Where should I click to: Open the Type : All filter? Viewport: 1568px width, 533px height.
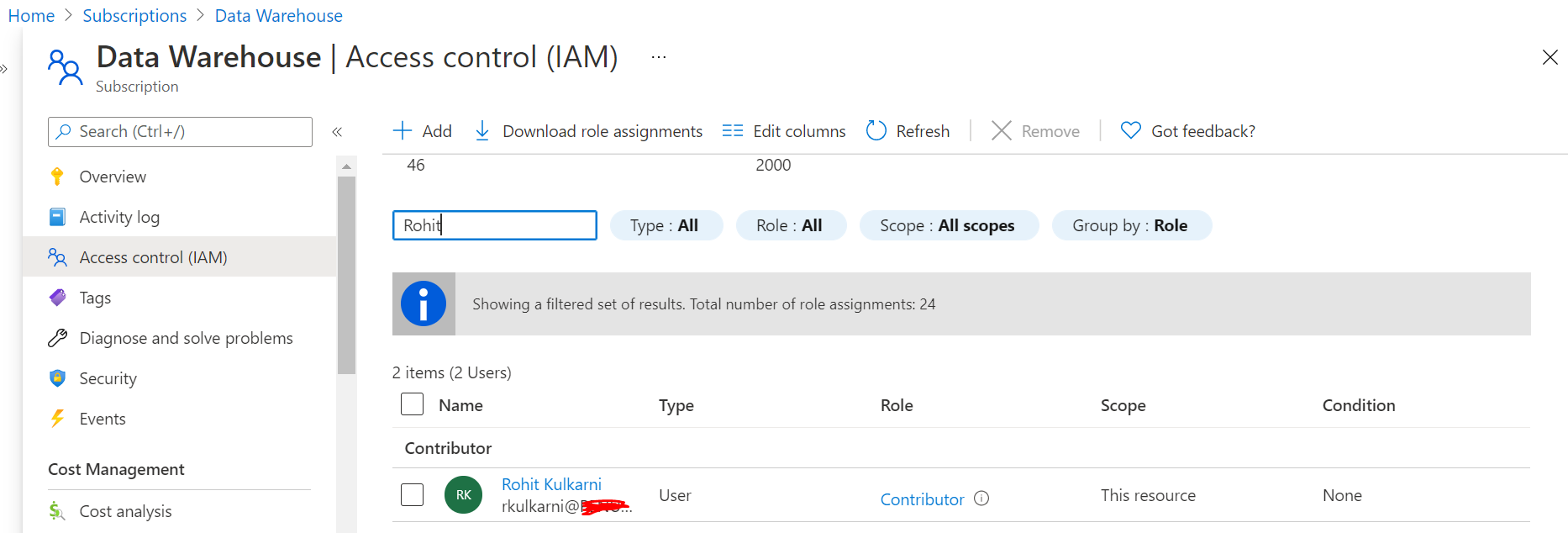tap(666, 225)
